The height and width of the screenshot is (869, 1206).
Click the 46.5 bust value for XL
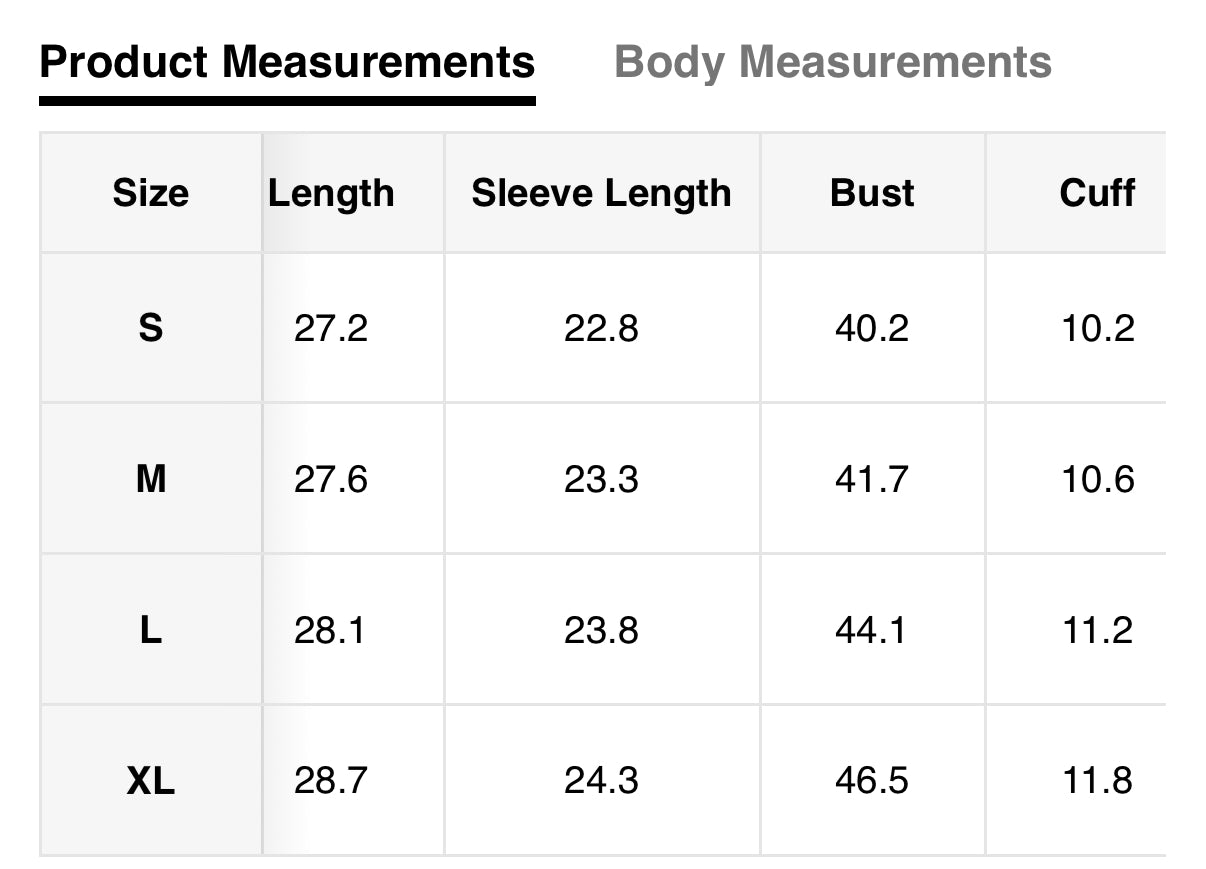872,781
